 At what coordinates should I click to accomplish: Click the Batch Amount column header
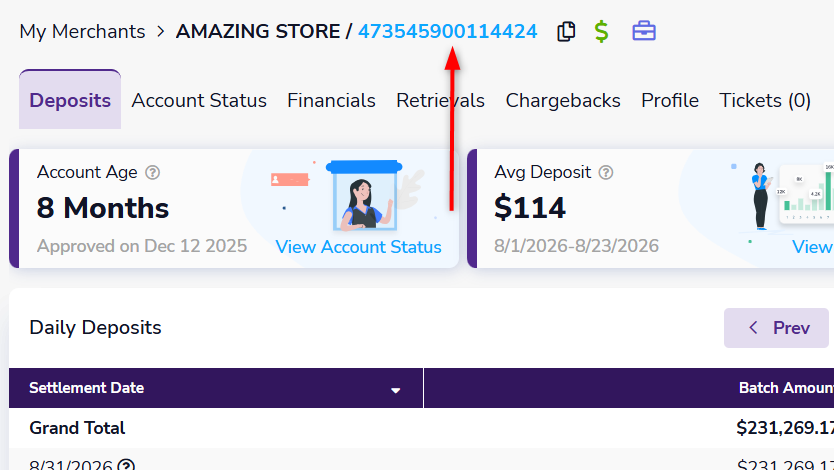coord(786,388)
